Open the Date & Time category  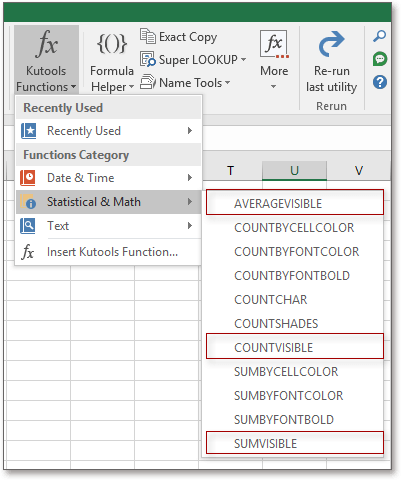(109, 178)
